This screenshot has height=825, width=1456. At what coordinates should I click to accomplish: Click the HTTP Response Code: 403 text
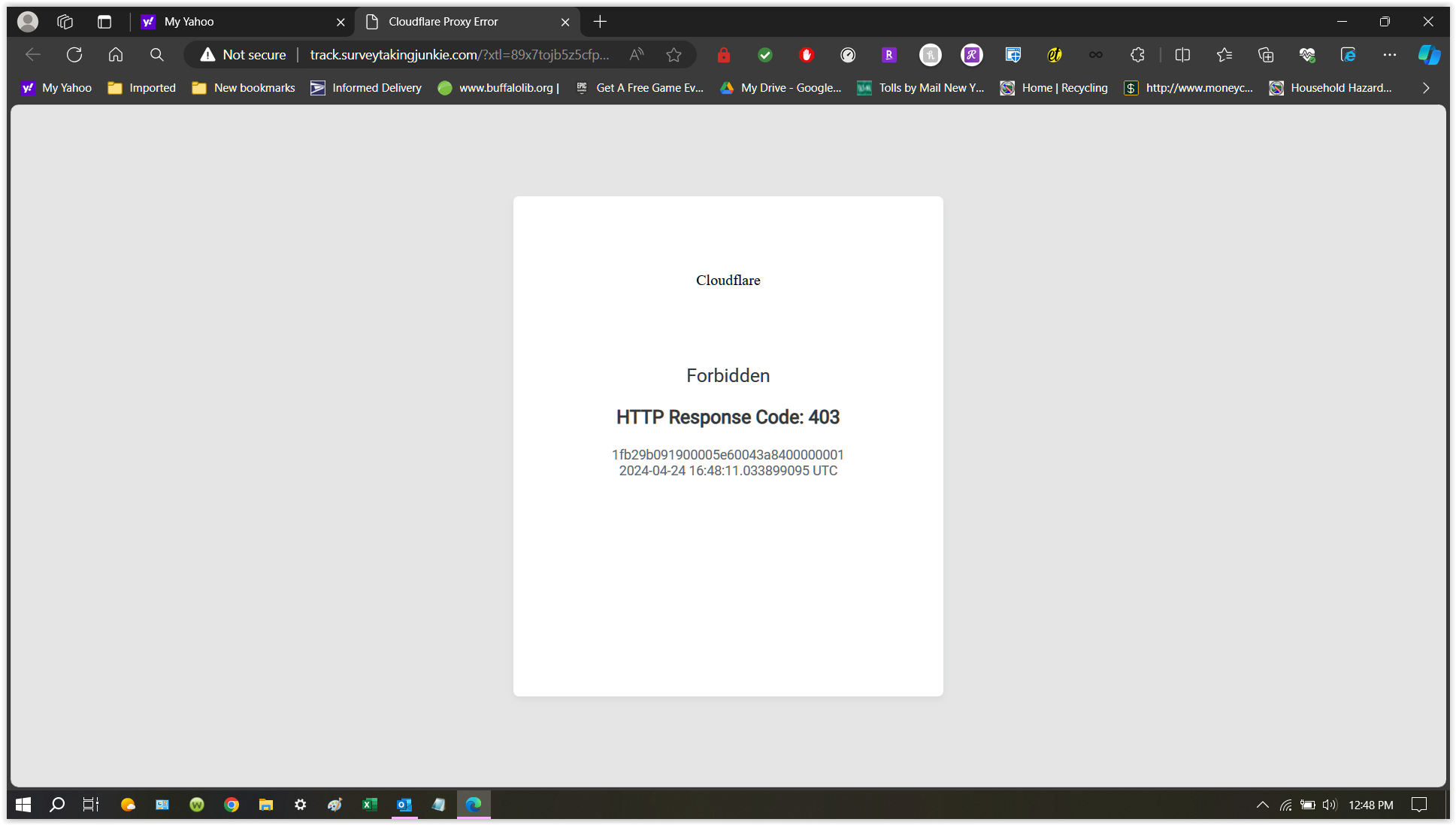pyautogui.click(x=728, y=417)
